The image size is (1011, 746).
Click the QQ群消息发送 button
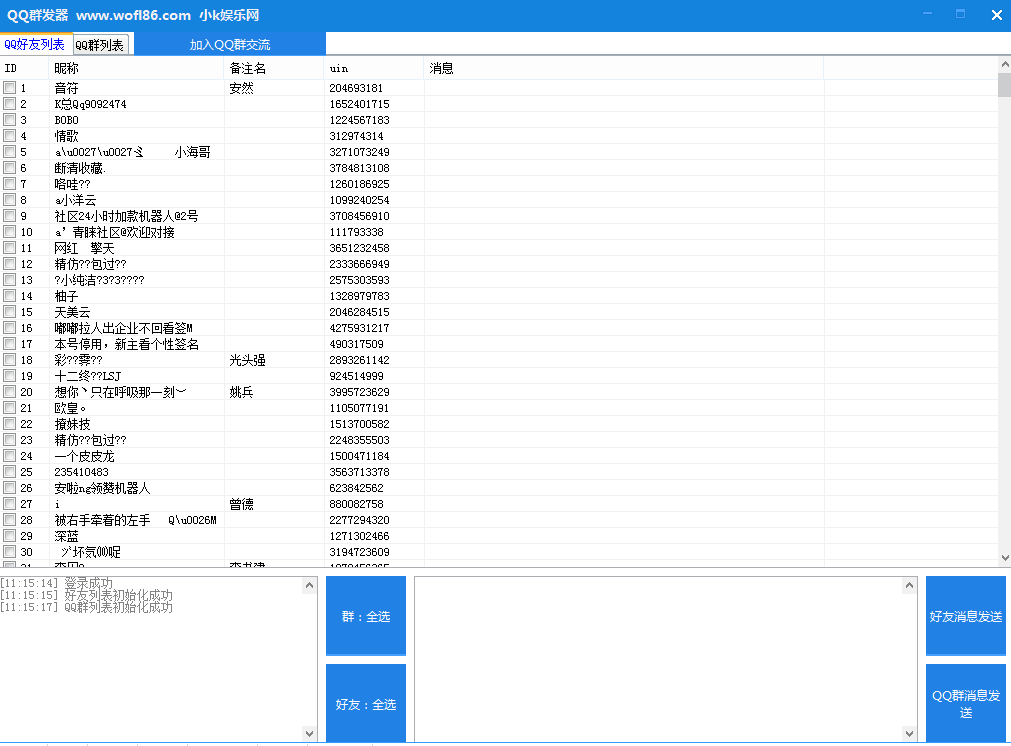point(965,703)
